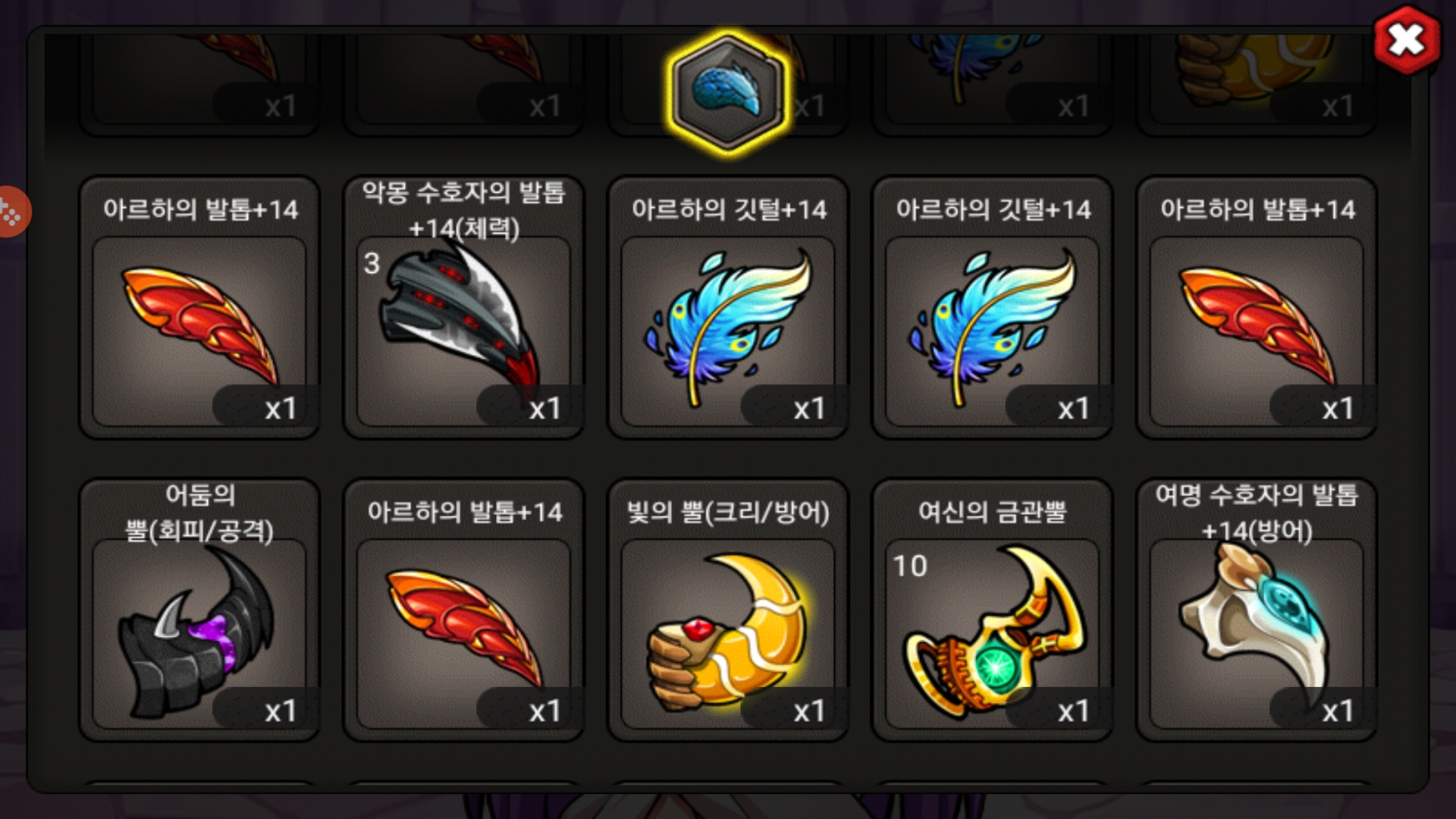This screenshot has width=1456, height=819.
Task: Select the 악몽 수호자의 발톱+14(체력) item
Action: point(463,308)
